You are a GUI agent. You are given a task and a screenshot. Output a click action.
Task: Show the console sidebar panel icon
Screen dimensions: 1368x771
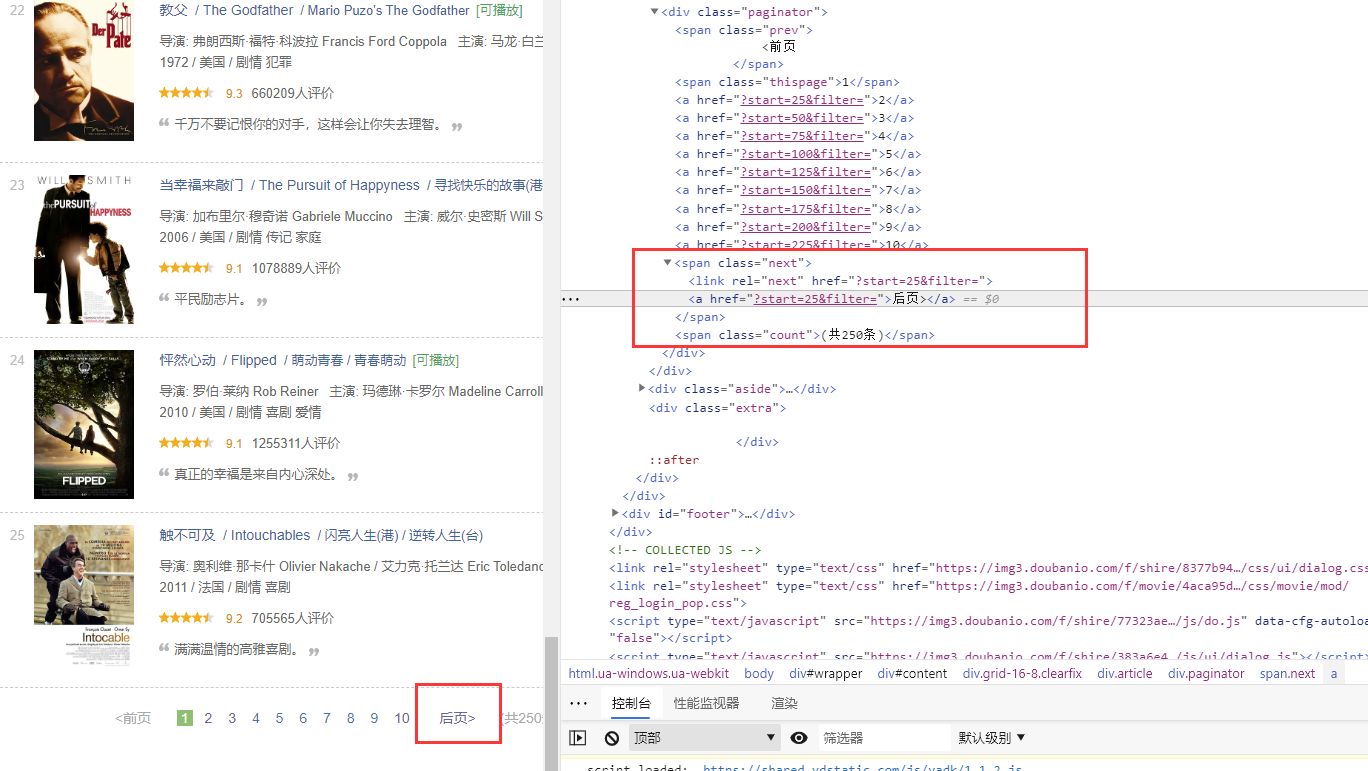pyautogui.click(x=577, y=738)
